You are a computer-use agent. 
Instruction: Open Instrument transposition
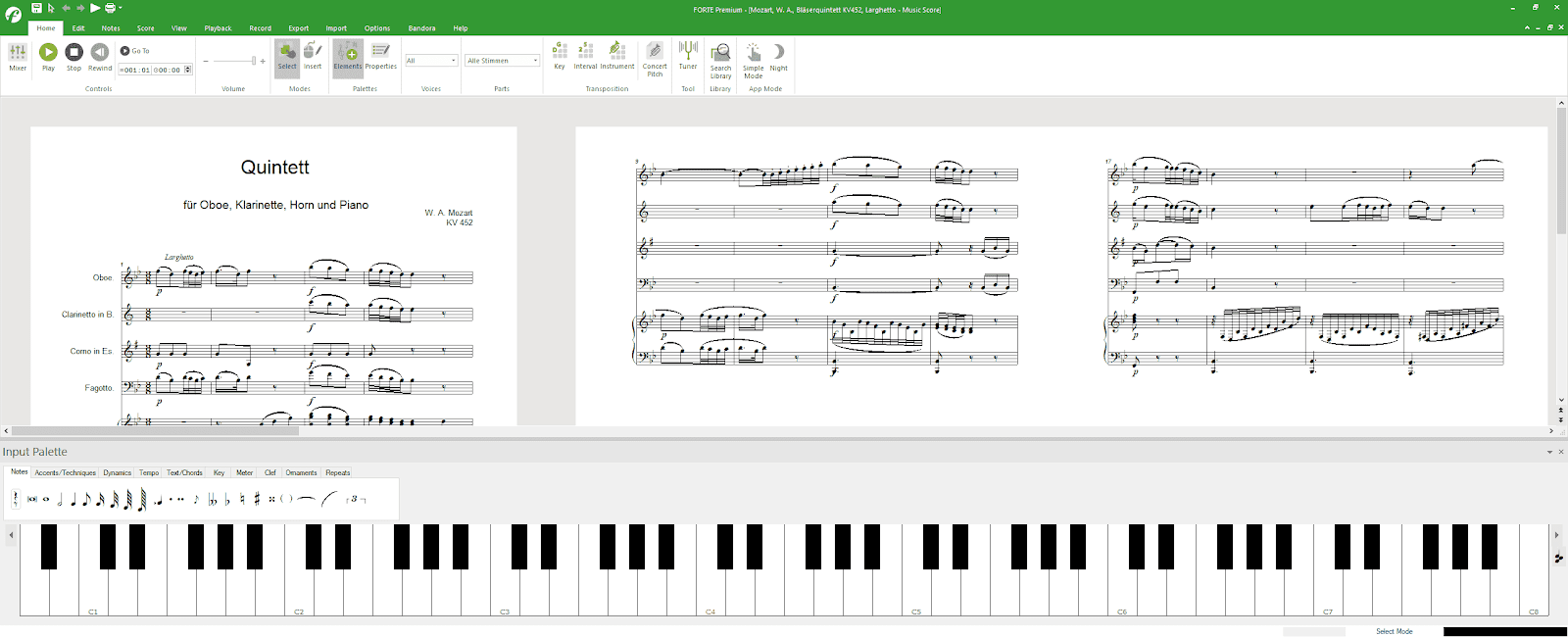tap(617, 56)
